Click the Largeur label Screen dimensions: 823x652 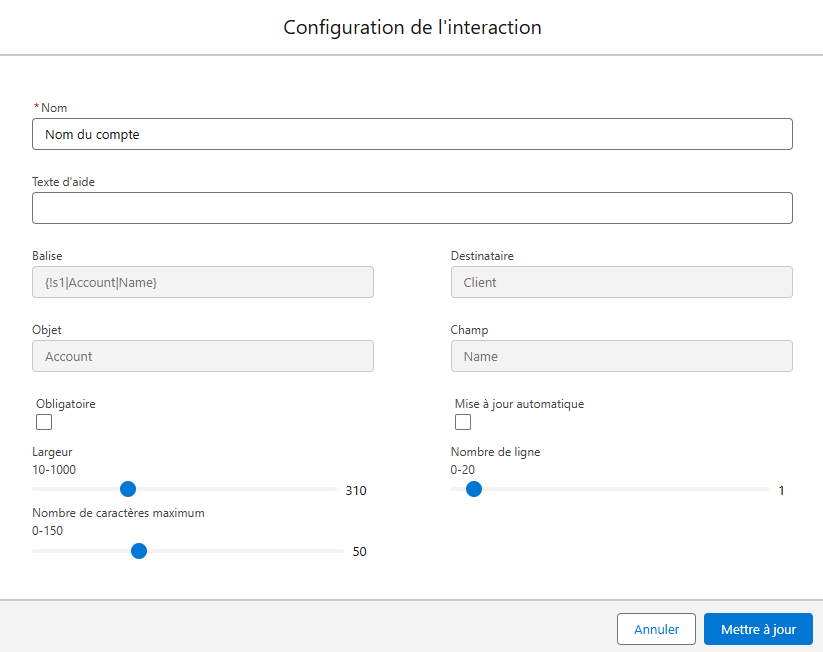tap(52, 451)
